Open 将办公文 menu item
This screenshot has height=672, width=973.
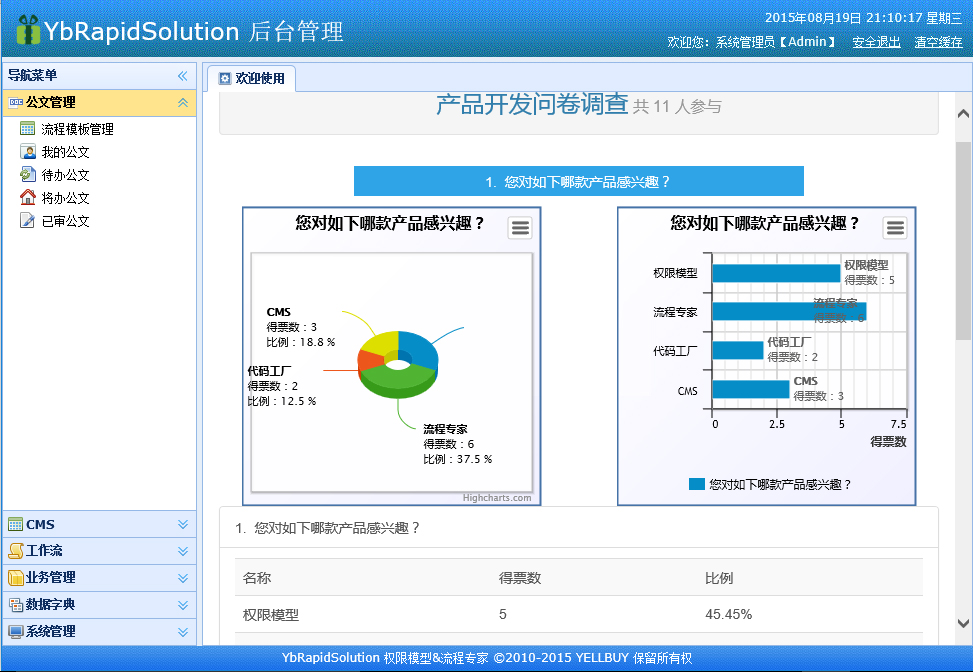[65, 198]
